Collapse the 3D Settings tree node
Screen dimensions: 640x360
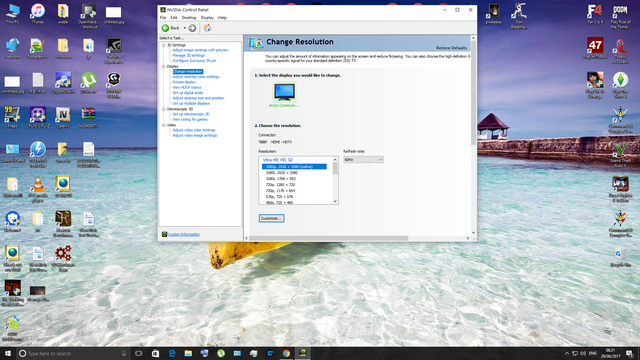point(164,45)
